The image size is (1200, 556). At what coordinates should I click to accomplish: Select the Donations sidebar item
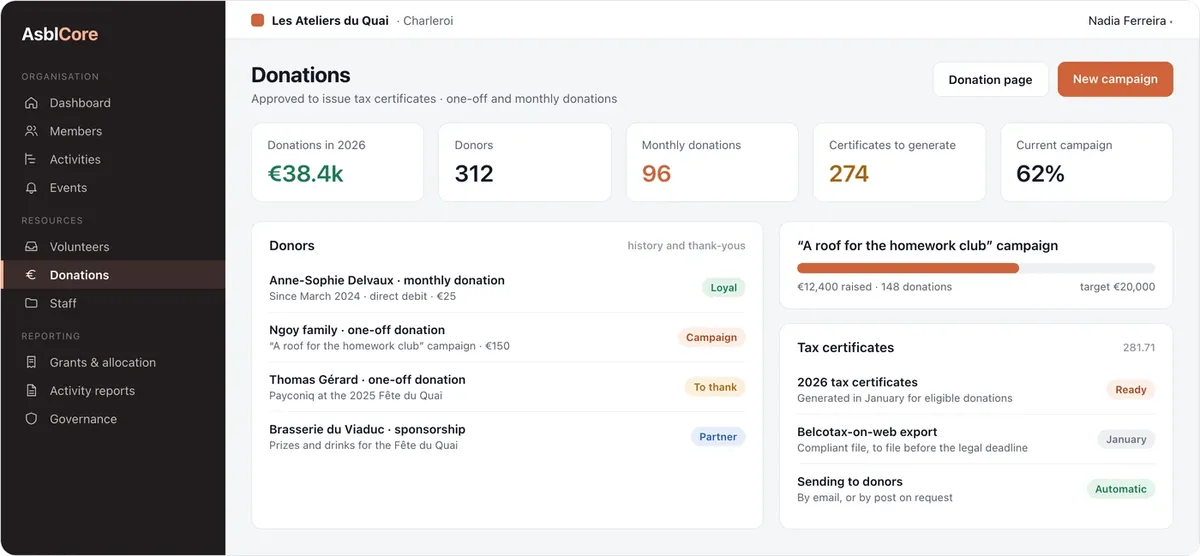click(113, 275)
